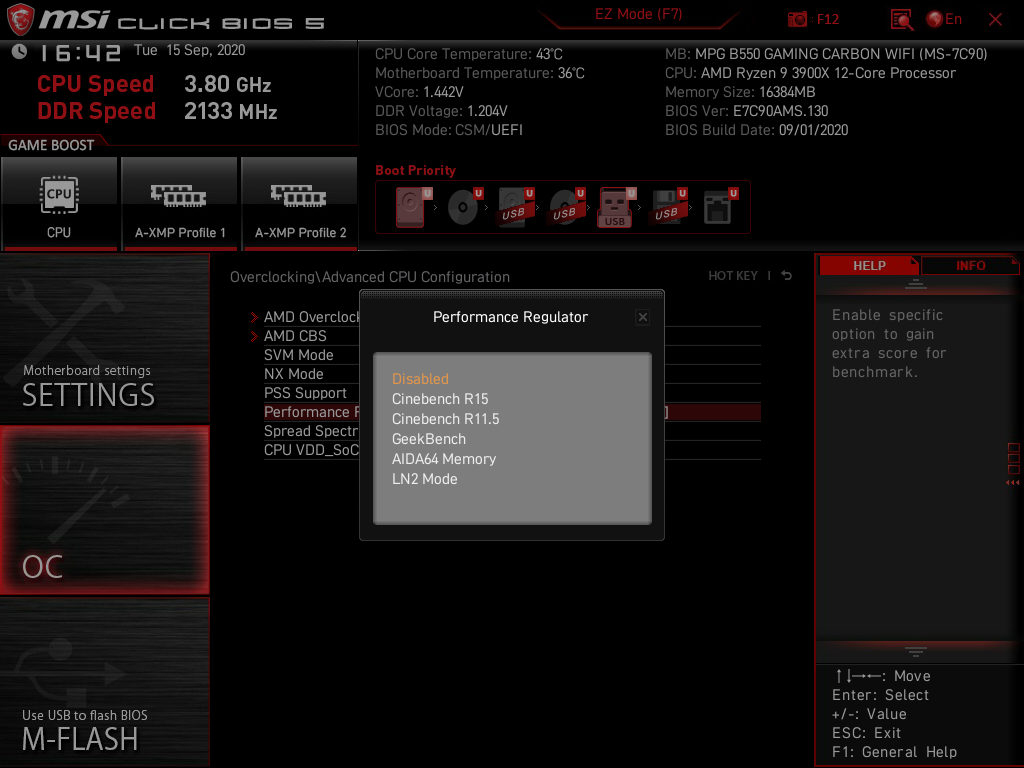Click the Advanced CPU Configuration breadcrumb

(415, 277)
